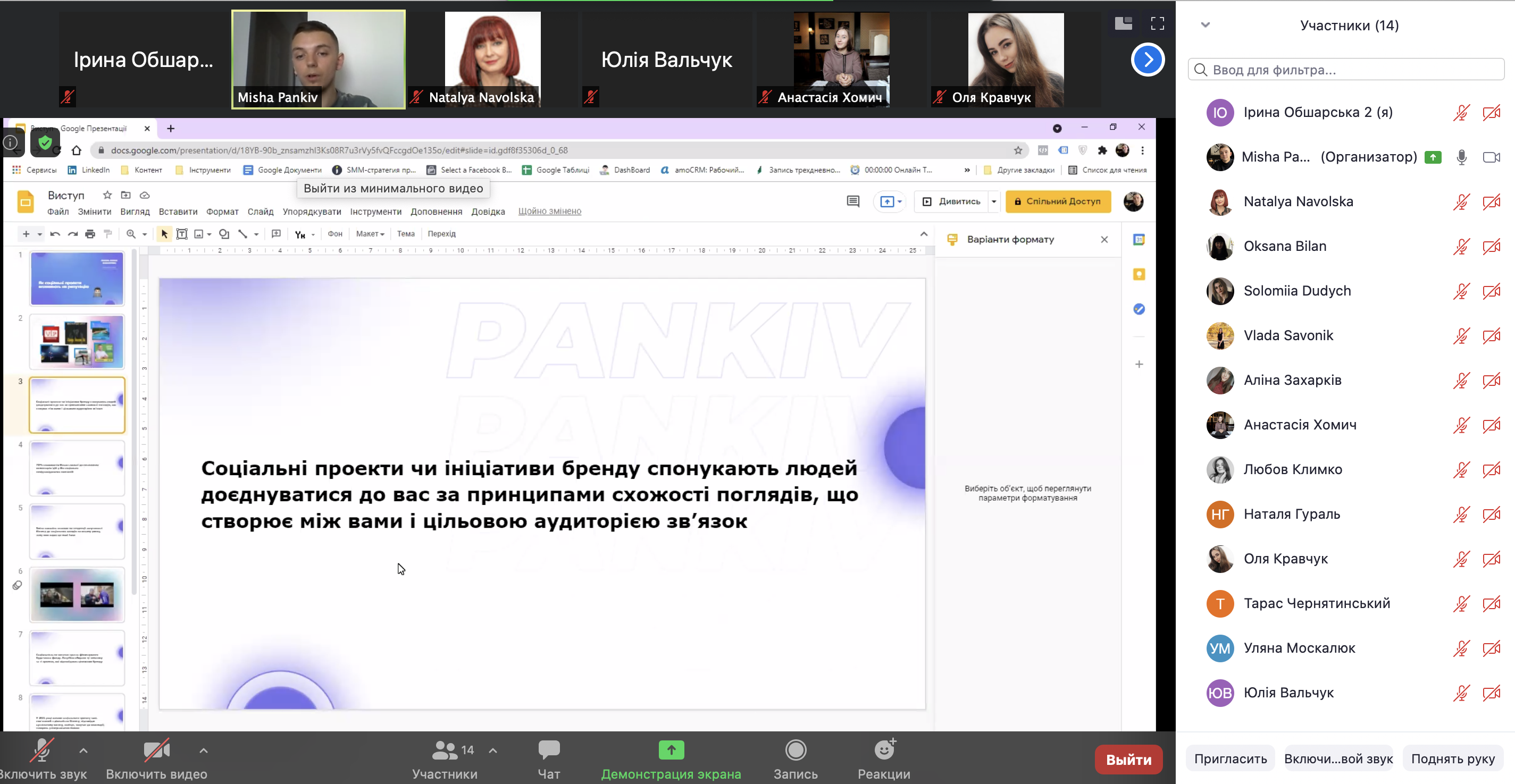Open Google Keep side panel icon
Screen dimensions: 1515x784
click(1139, 274)
